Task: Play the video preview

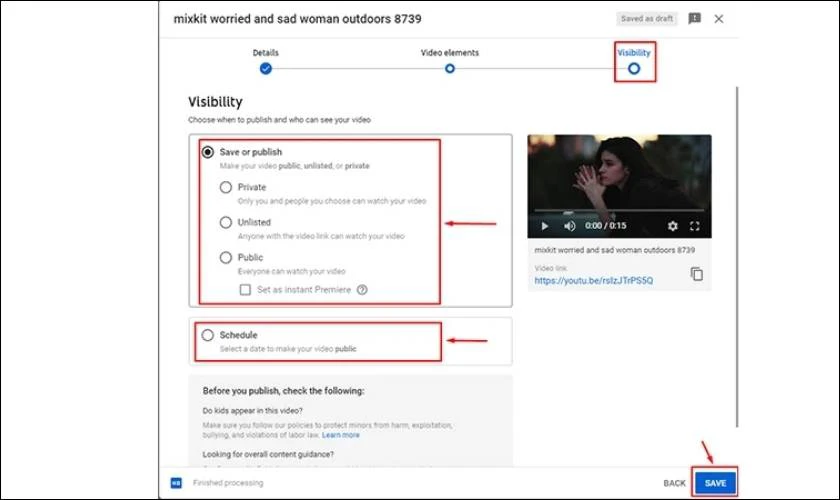Action: click(x=544, y=226)
